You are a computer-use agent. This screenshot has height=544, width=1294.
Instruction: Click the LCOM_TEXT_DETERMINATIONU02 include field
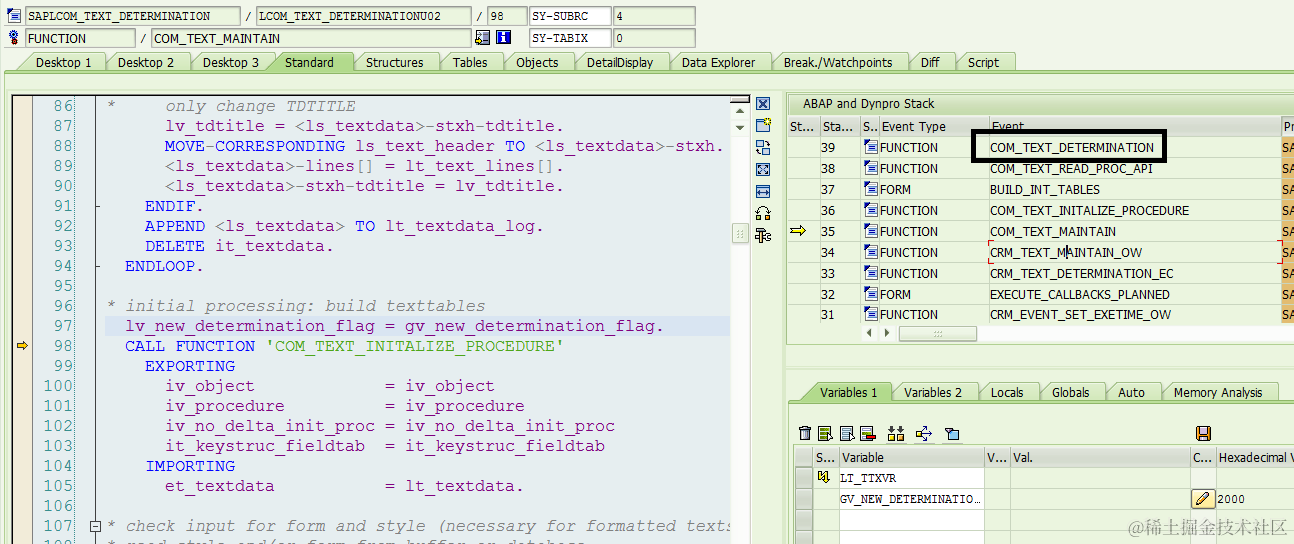coord(363,16)
